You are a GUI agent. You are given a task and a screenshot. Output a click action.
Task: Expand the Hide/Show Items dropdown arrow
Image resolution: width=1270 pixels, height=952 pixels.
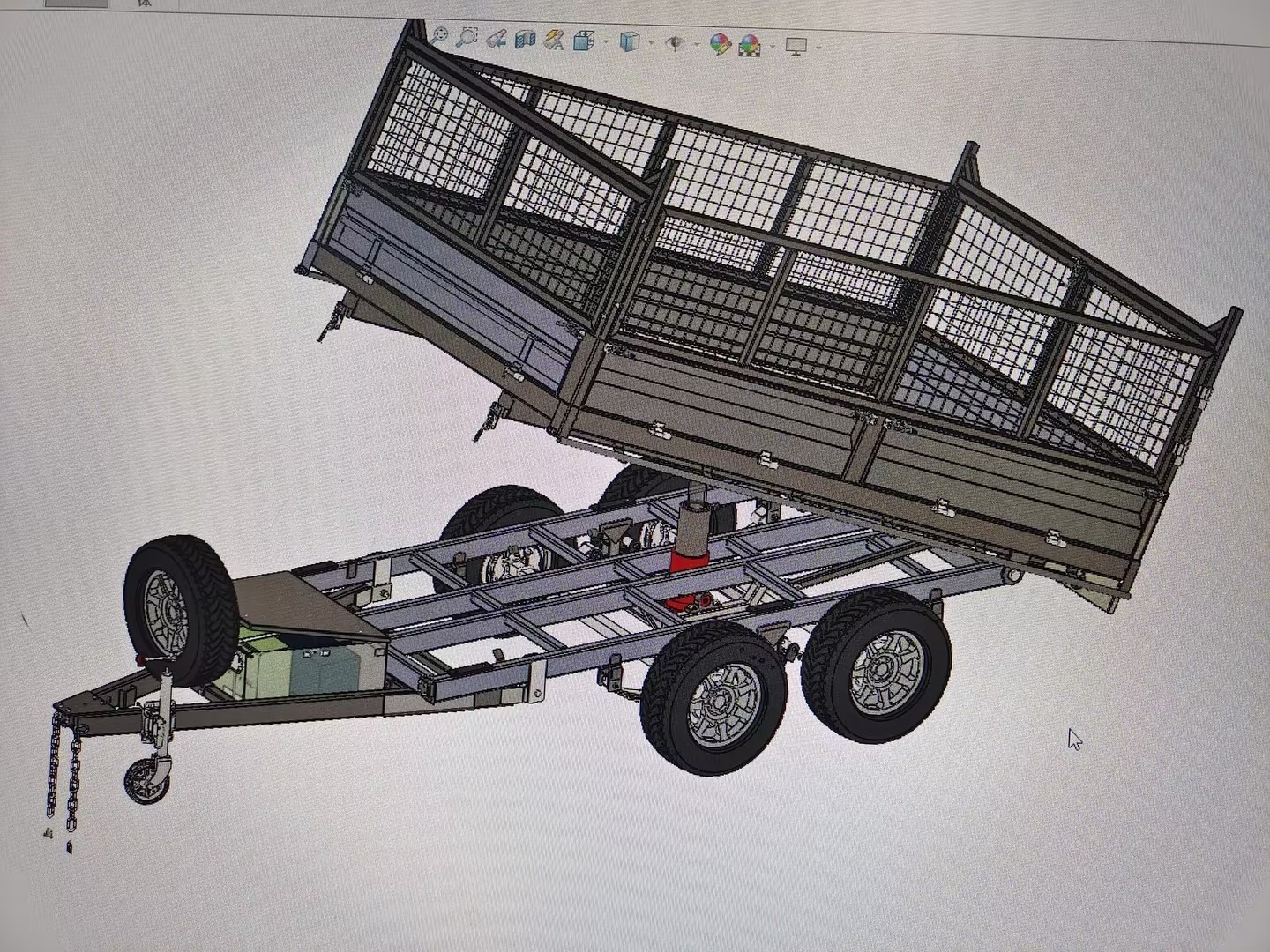coord(697,44)
